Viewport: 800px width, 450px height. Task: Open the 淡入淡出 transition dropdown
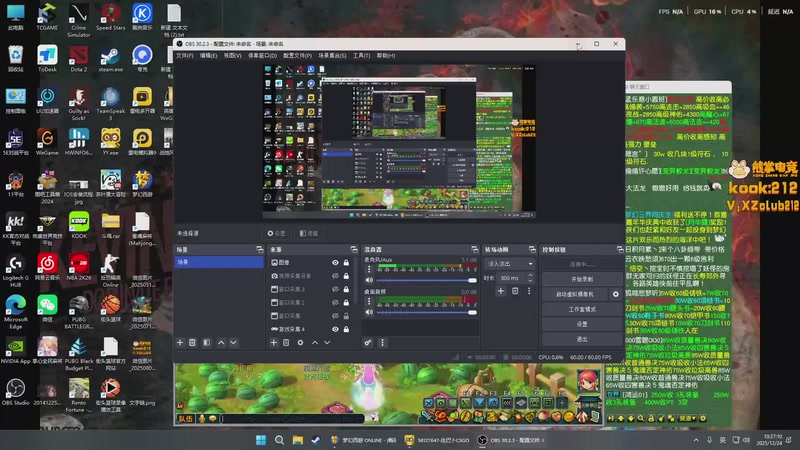[x=509, y=264]
